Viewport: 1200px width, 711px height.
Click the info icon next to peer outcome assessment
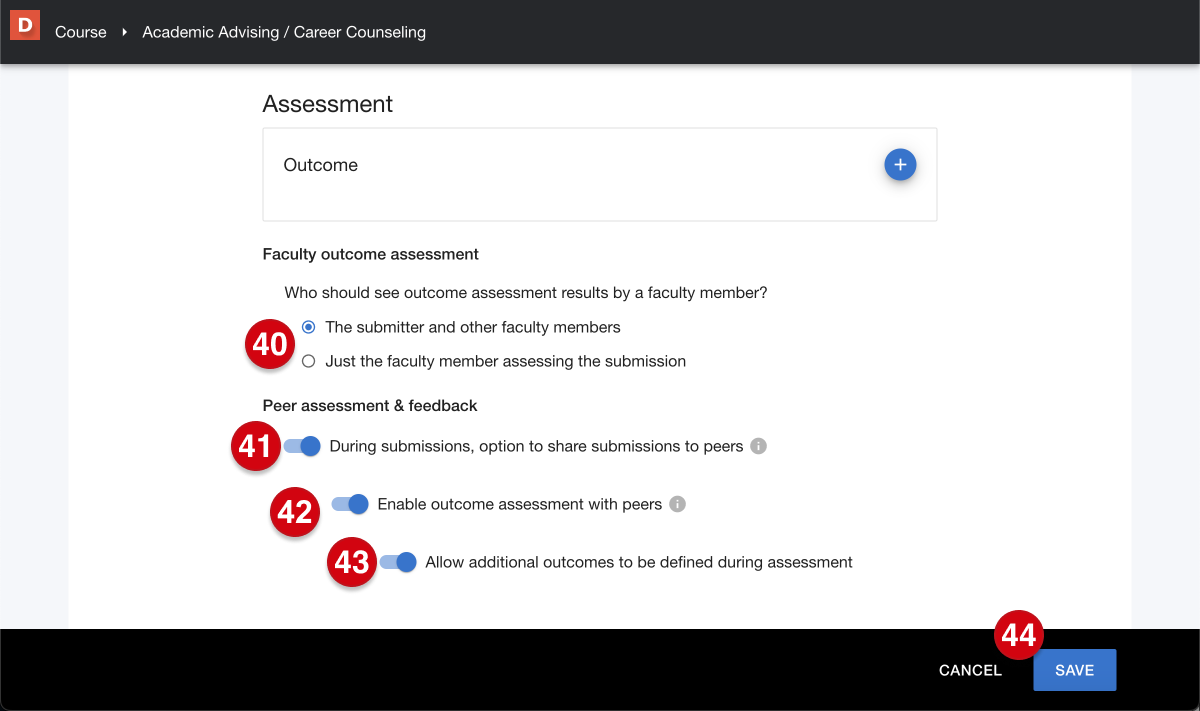[x=677, y=504]
